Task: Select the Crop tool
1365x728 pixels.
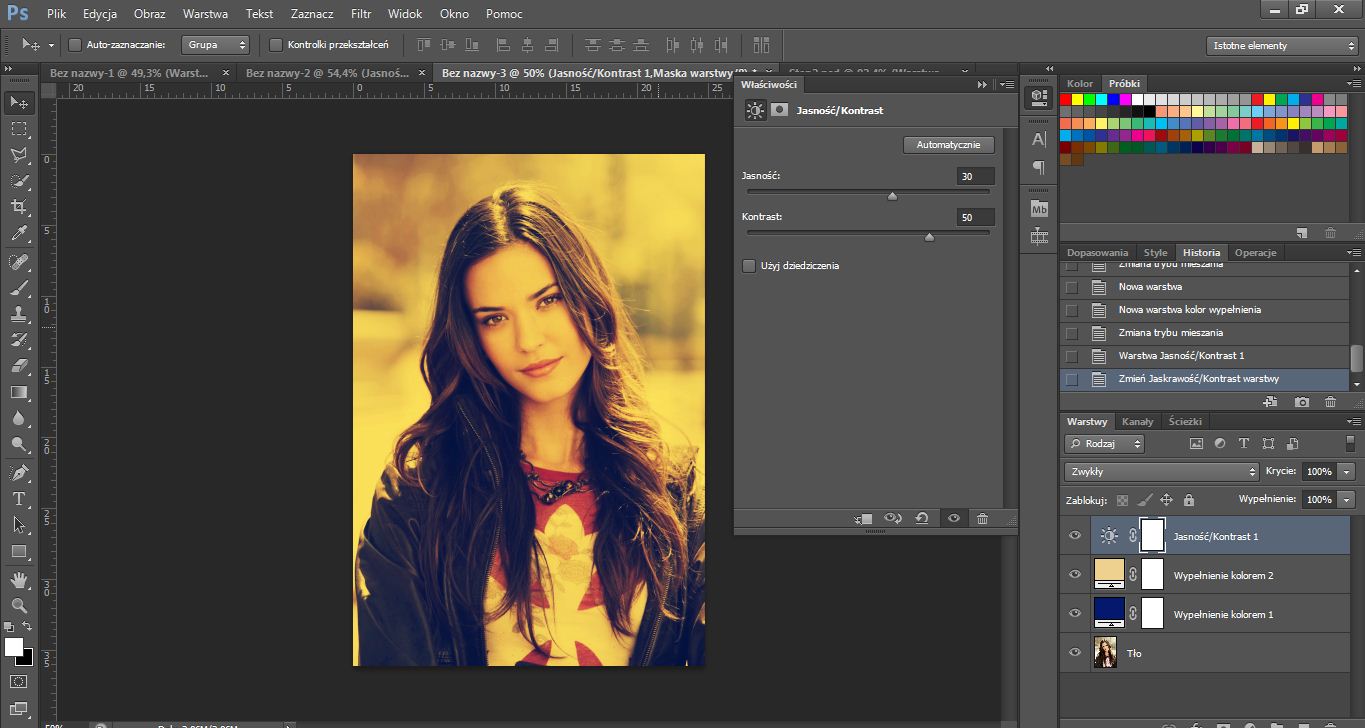Action: tap(18, 207)
